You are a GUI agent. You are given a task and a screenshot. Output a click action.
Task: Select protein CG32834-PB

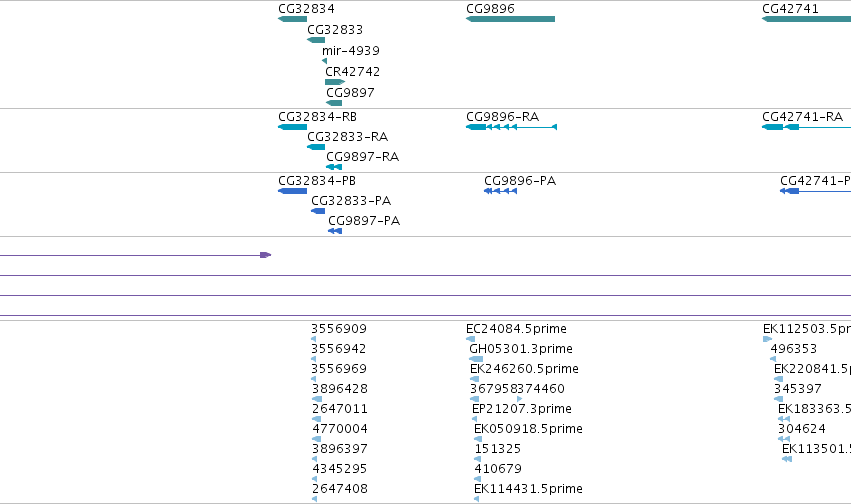(x=293, y=191)
